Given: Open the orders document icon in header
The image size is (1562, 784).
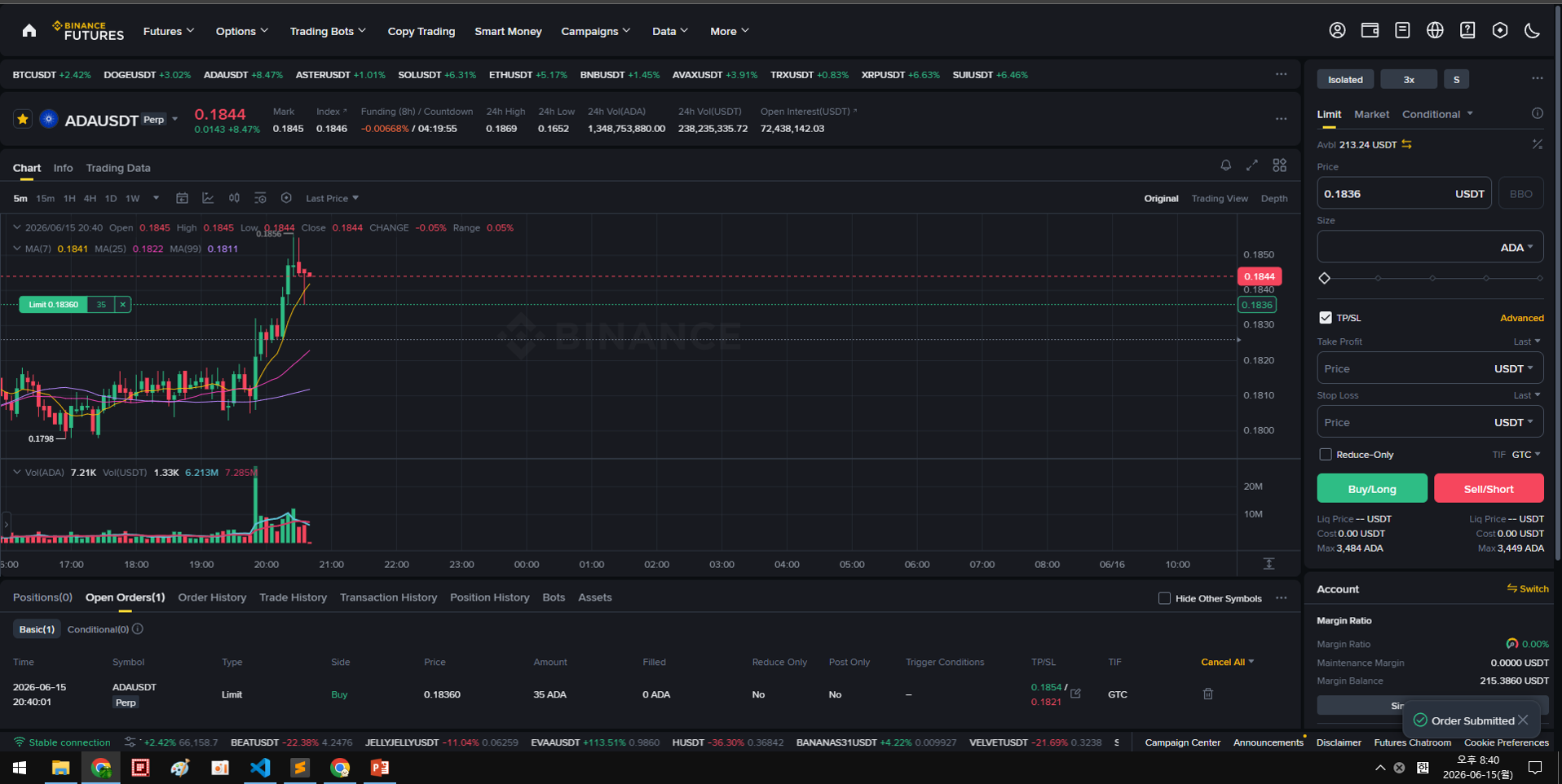Looking at the screenshot, I should point(1402,30).
